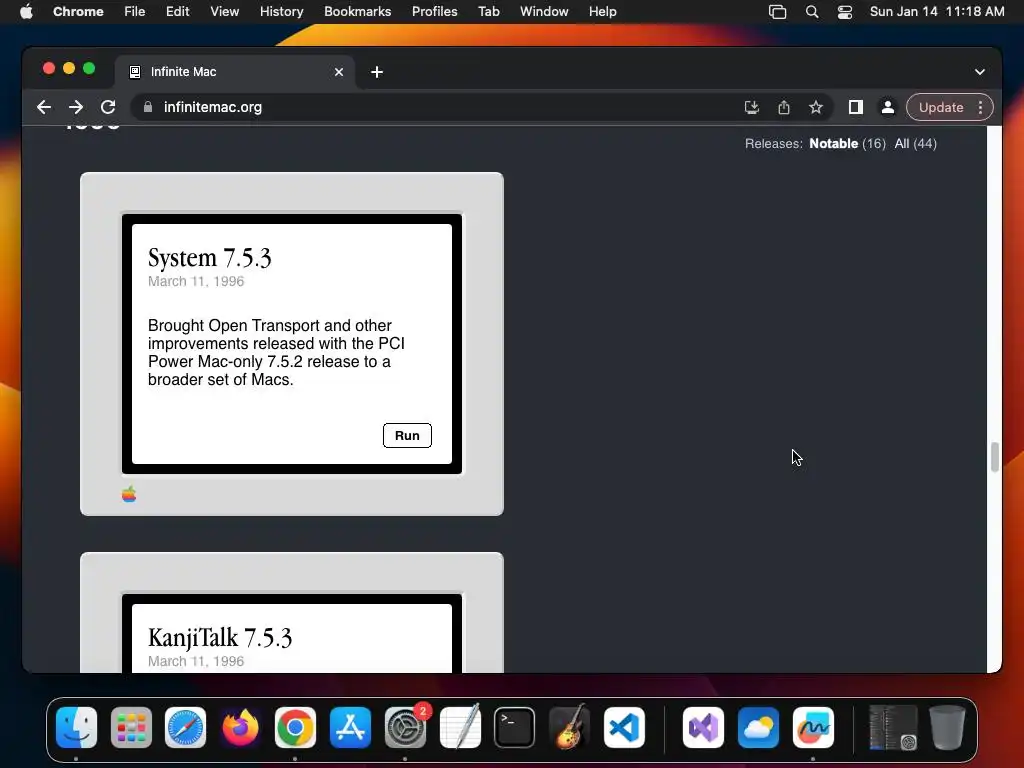Show Notable releases filter
1024x768 pixels.
[833, 144]
